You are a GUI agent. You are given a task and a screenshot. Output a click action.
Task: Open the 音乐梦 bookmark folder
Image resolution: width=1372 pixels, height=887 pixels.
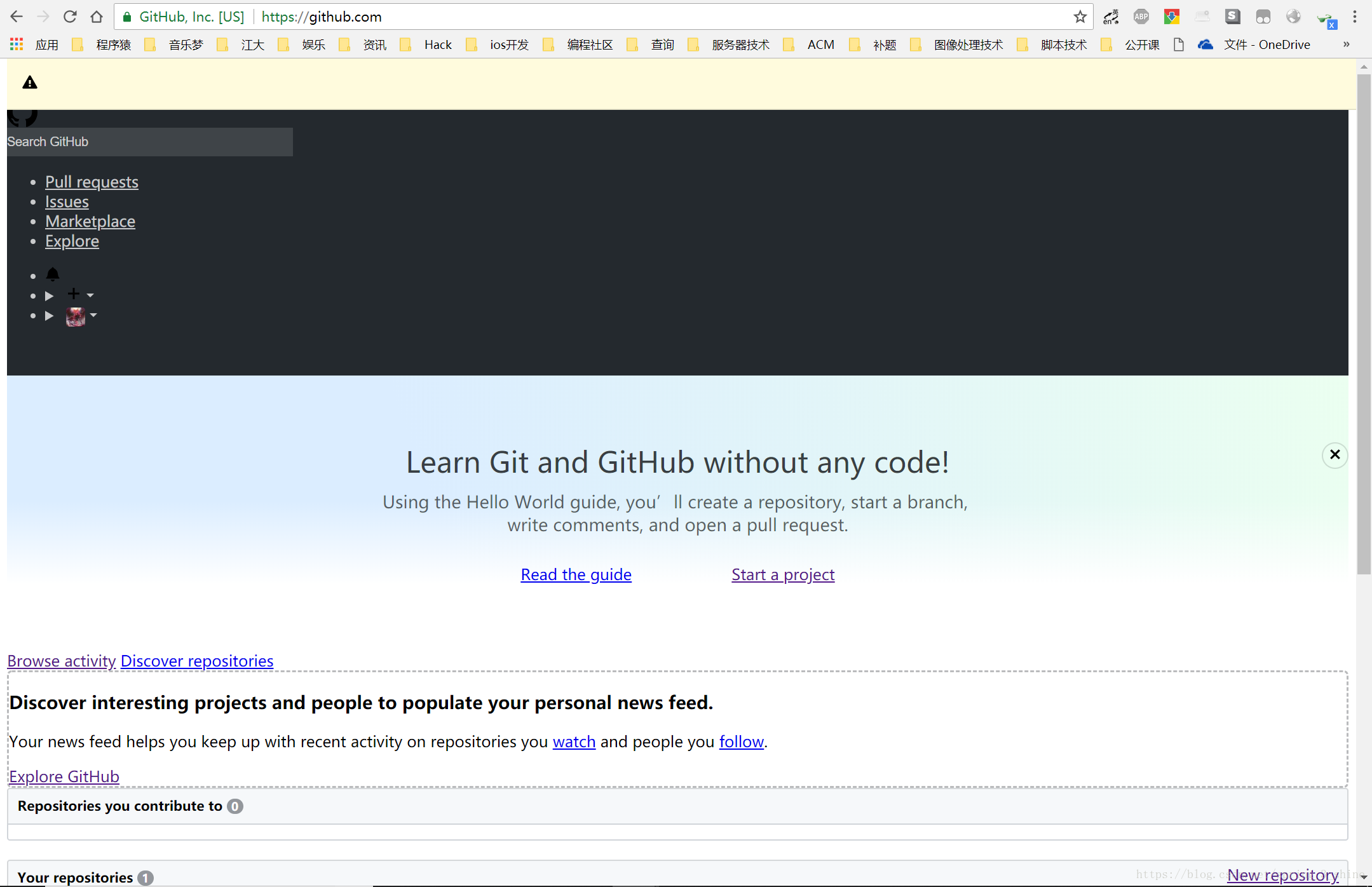point(174,44)
